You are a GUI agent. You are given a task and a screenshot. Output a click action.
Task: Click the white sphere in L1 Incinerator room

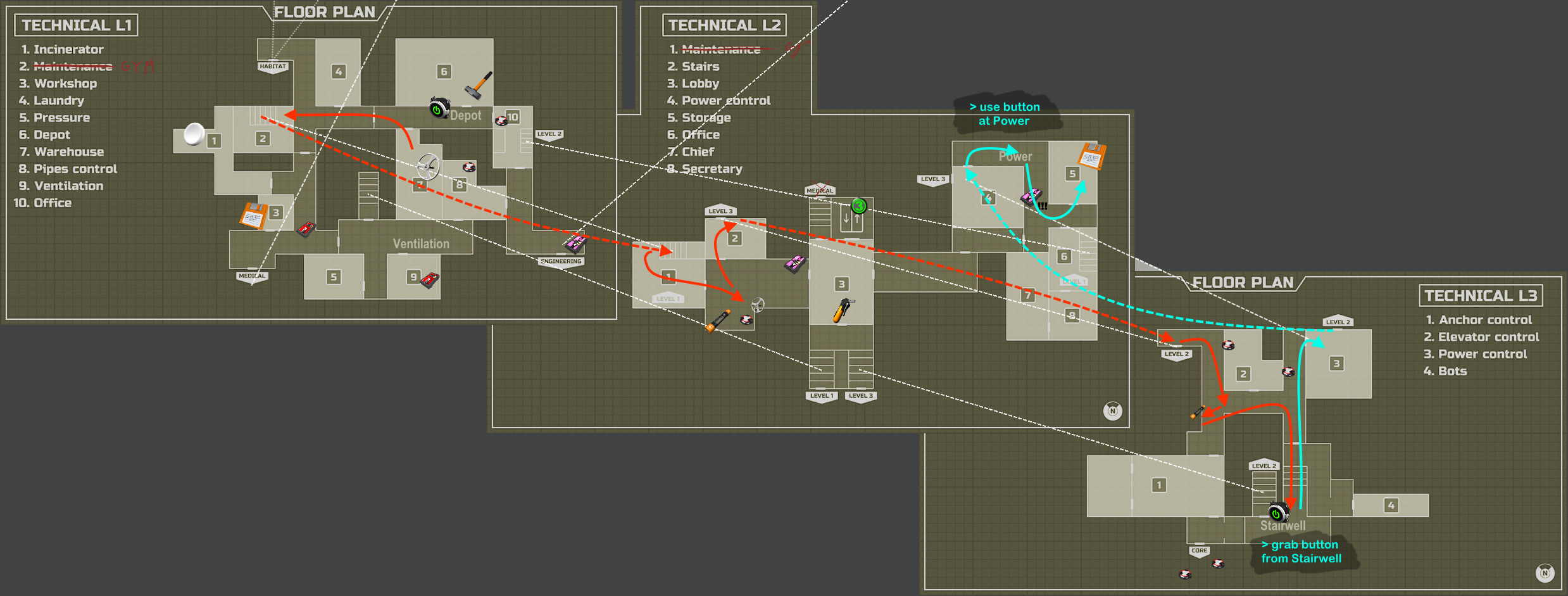point(194,134)
